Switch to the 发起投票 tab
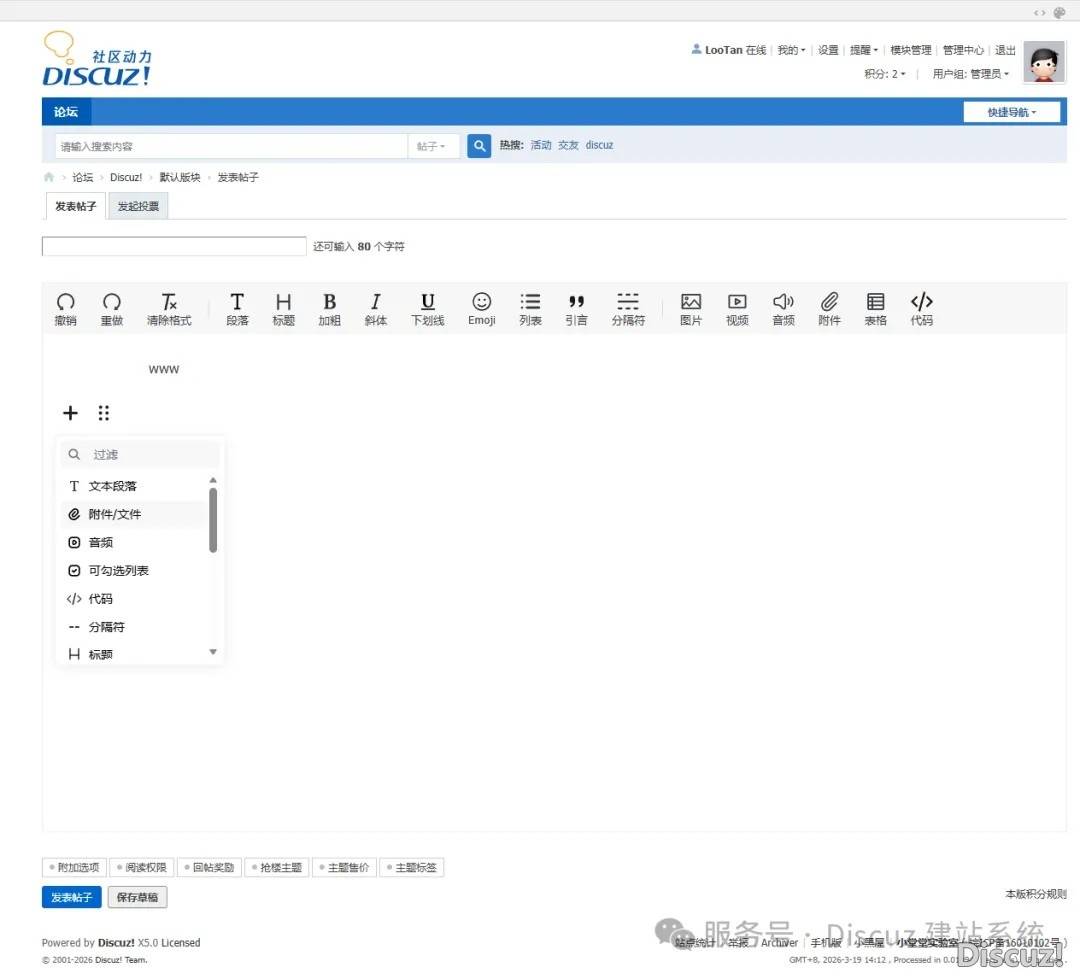Screen dimensions: 1080x979 (138, 206)
